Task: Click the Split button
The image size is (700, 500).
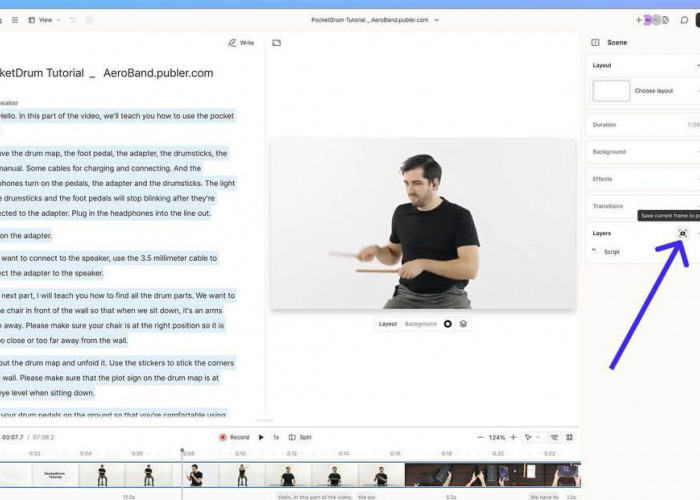Action: (x=300, y=437)
